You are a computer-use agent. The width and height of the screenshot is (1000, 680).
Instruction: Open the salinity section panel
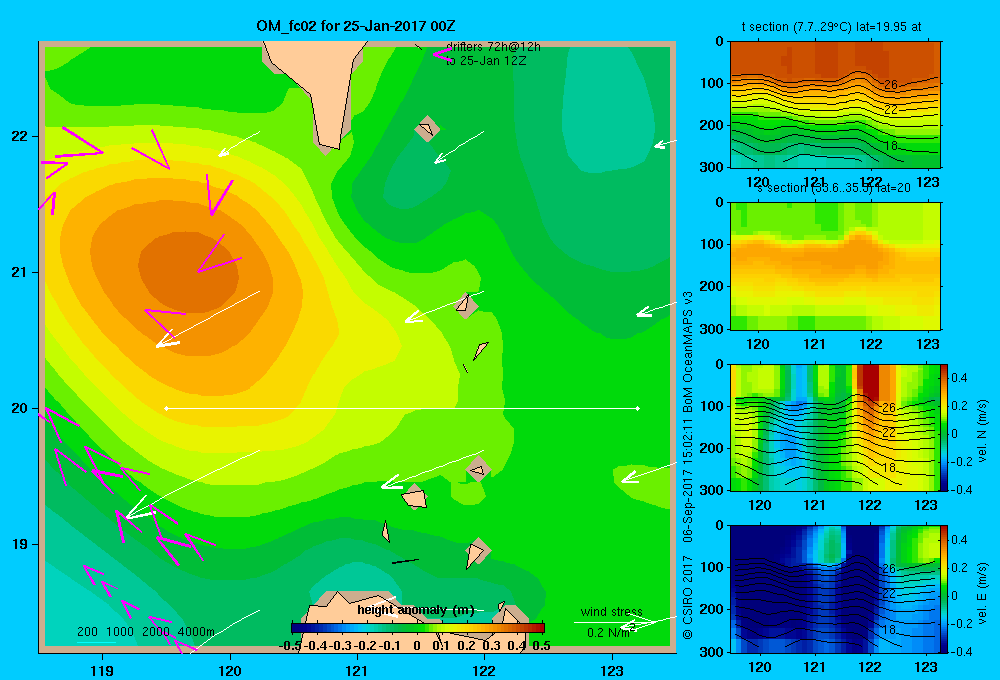coord(835,266)
